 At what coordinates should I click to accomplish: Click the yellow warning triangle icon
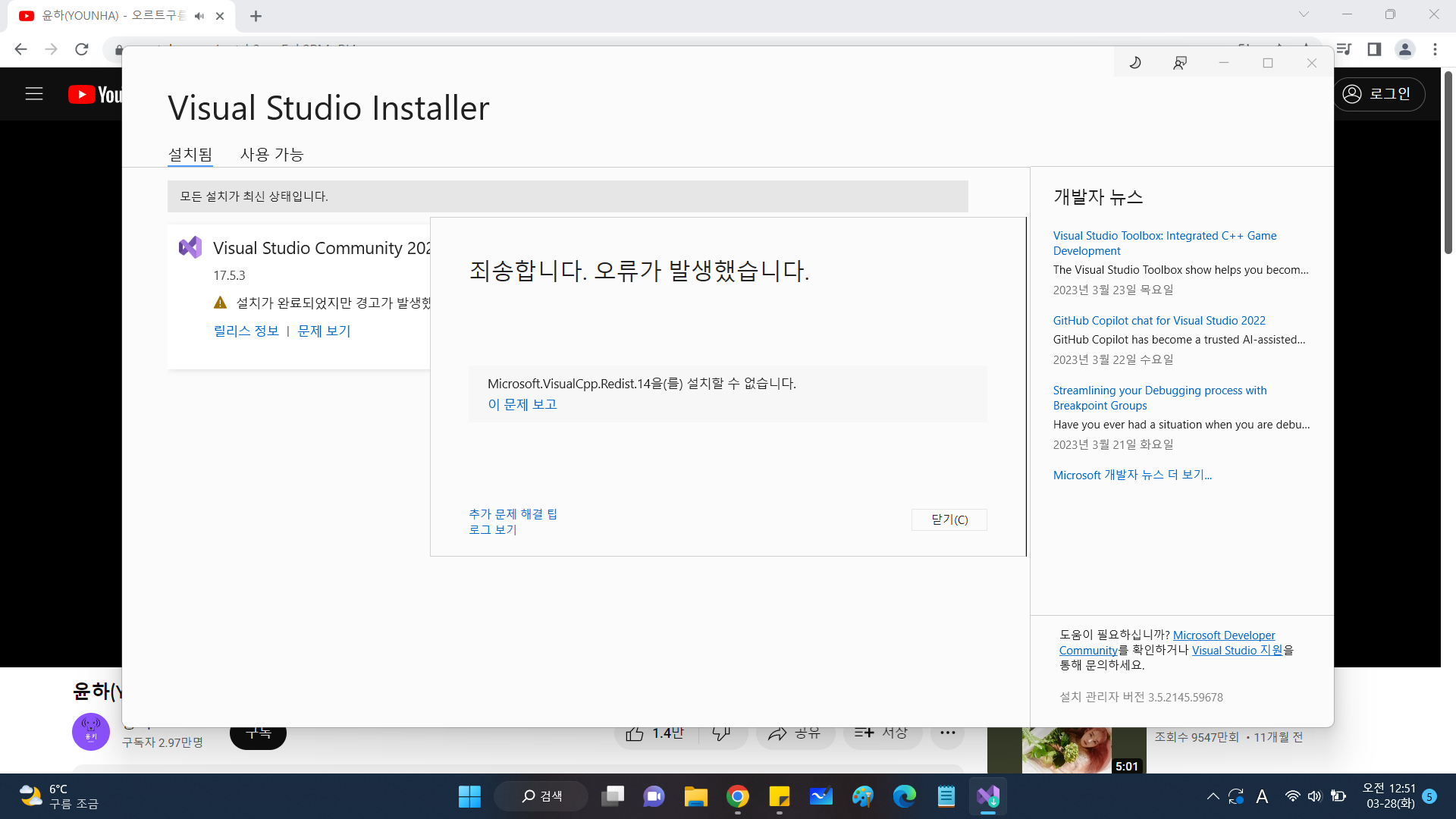pos(221,303)
